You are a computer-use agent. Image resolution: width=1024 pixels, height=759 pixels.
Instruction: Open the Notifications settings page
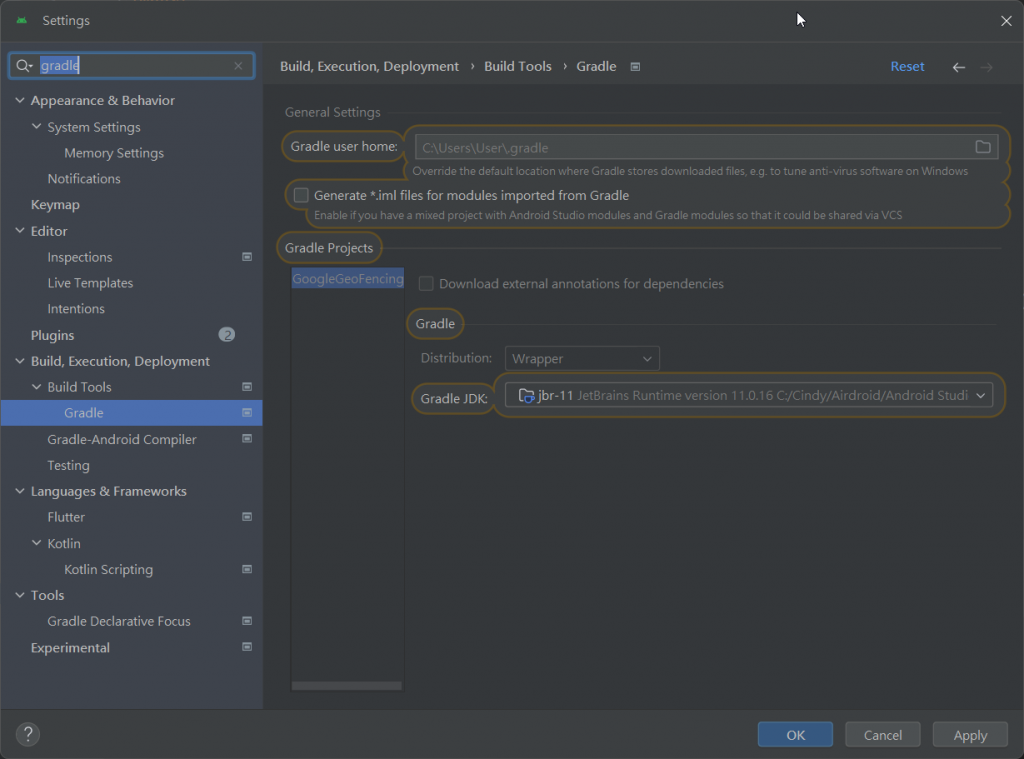point(84,178)
